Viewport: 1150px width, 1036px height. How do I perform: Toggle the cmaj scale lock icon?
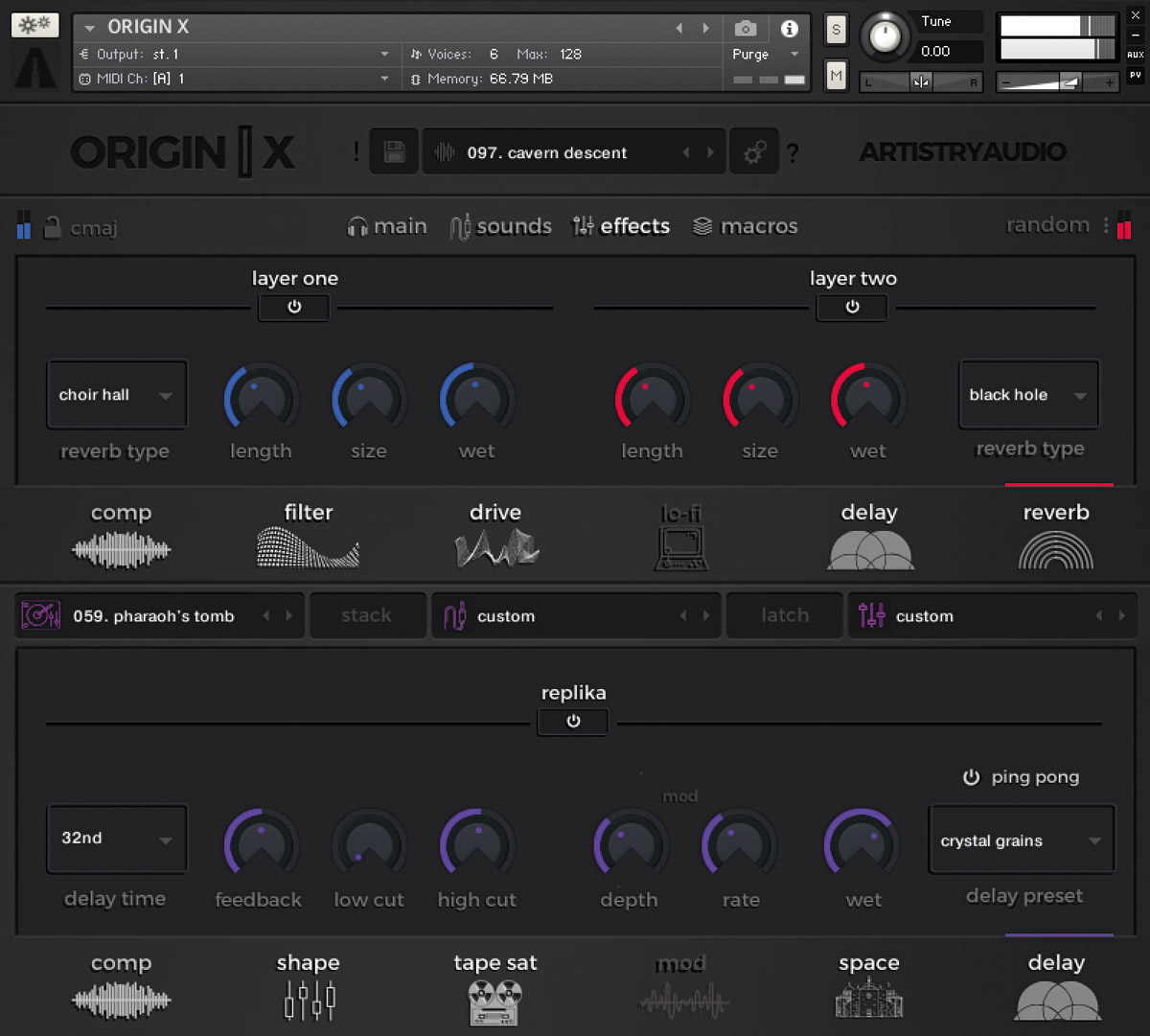pos(53,227)
